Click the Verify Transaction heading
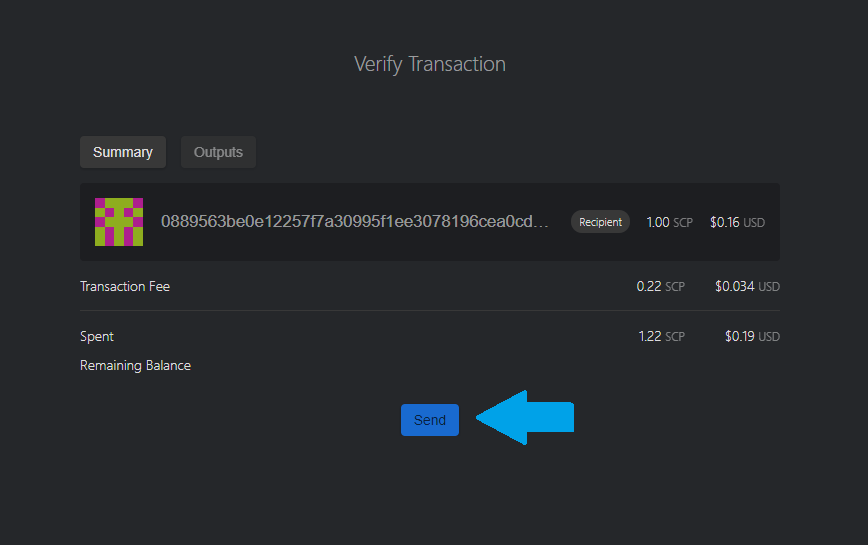 (x=430, y=64)
